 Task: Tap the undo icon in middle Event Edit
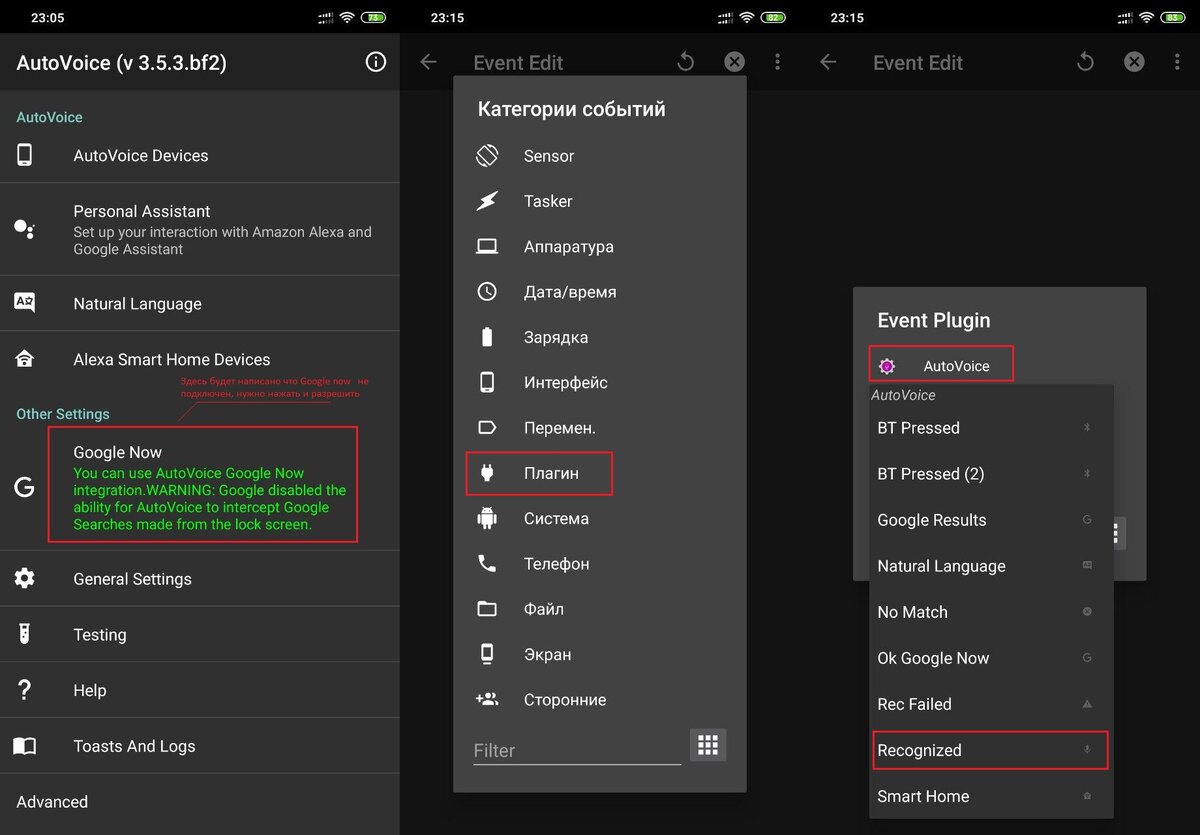tap(685, 62)
